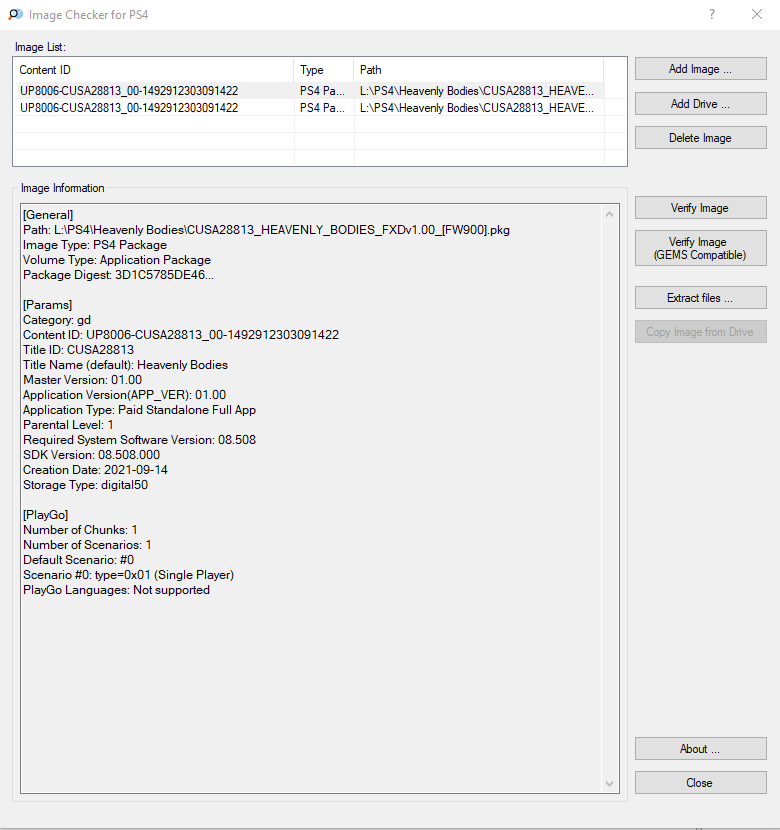This screenshot has height=830, width=780.
Task: Click Number of Scenarios: 1 line
Action: pos(87,545)
